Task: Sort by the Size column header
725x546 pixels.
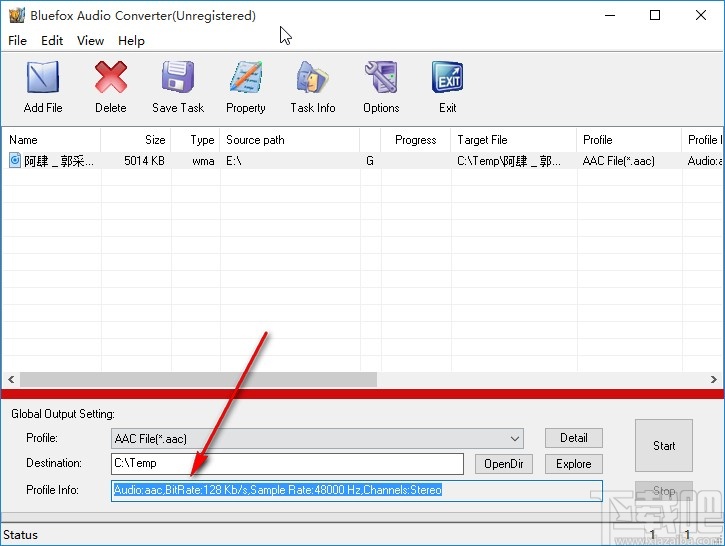Action: click(135, 140)
